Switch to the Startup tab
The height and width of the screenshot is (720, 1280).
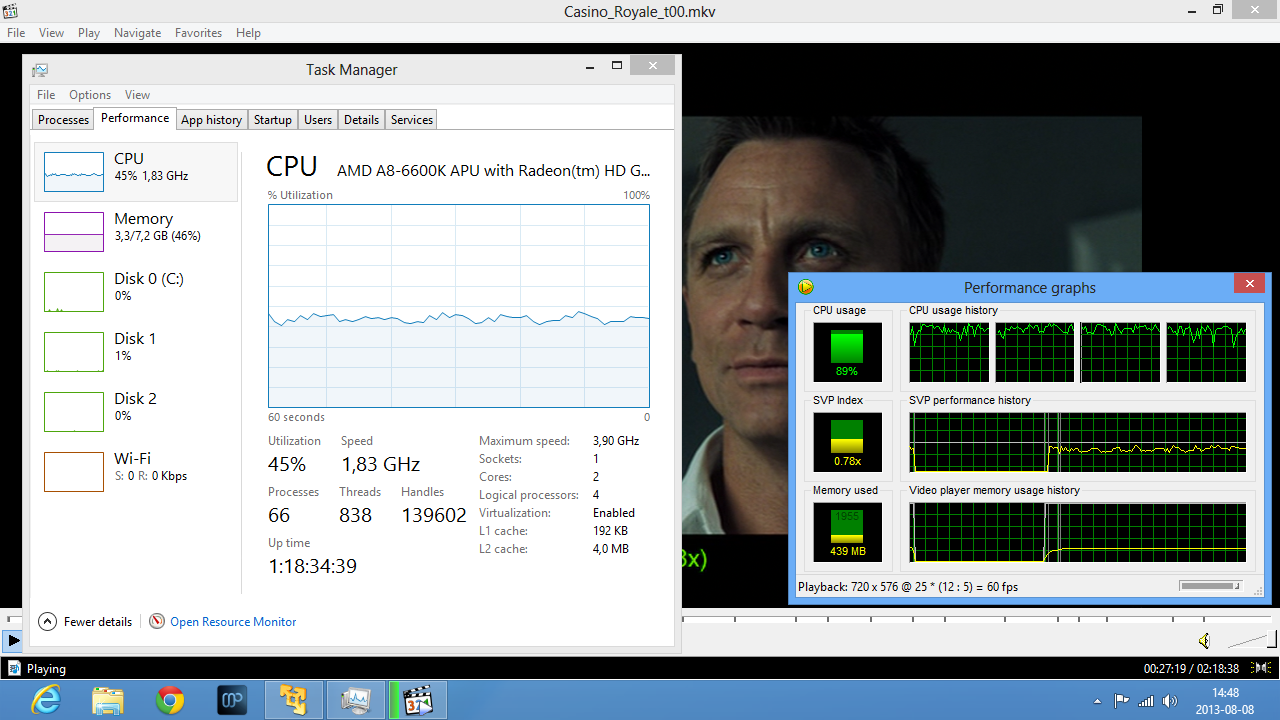coord(272,120)
